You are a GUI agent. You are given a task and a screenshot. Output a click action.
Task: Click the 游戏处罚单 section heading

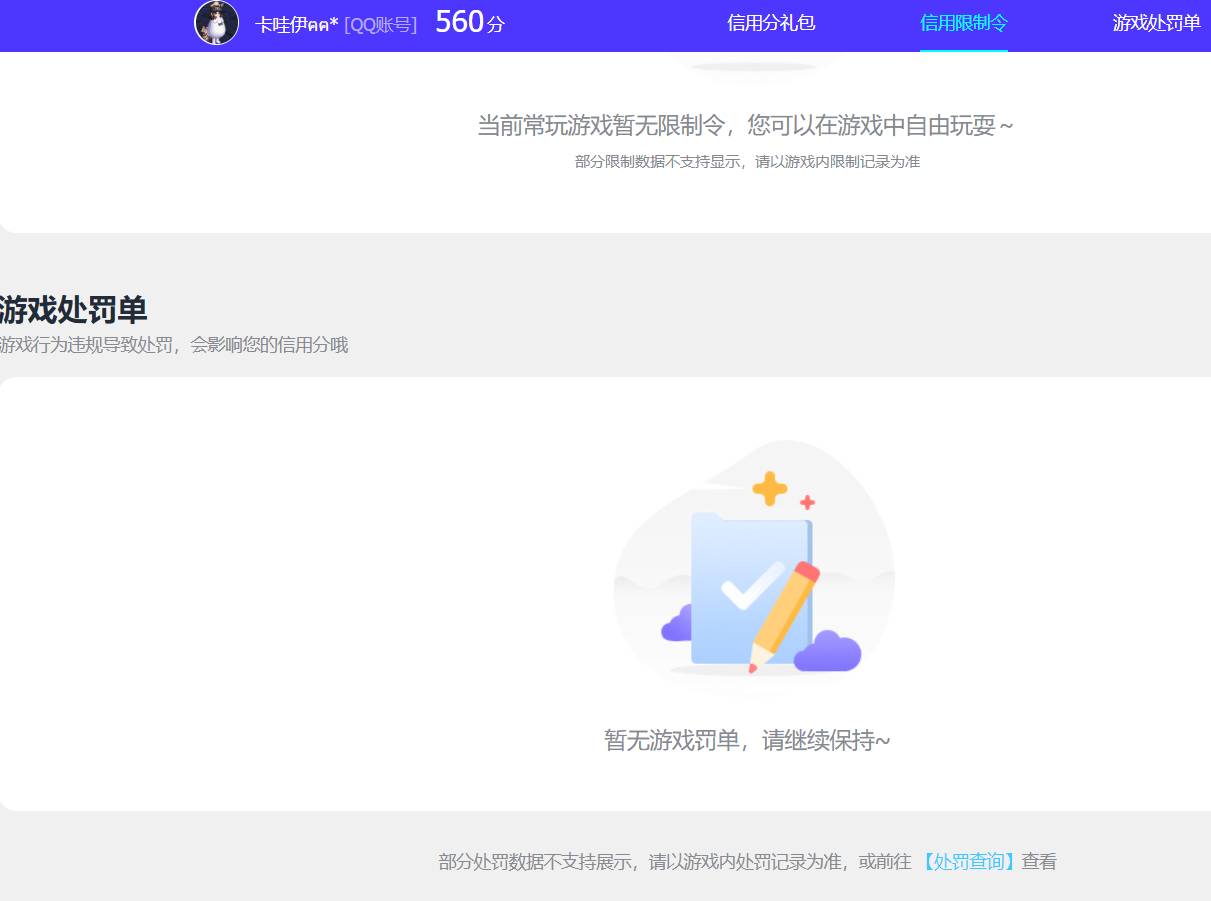point(73,310)
